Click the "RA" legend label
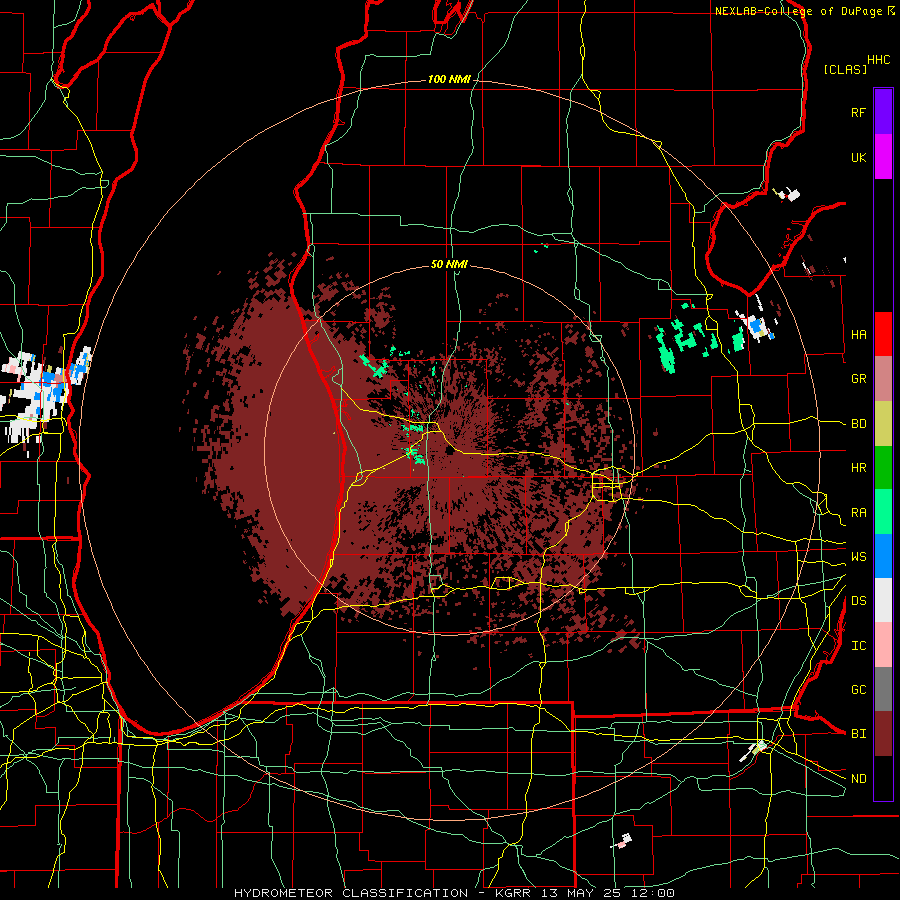This screenshot has width=900, height=900. tap(859, 513)
